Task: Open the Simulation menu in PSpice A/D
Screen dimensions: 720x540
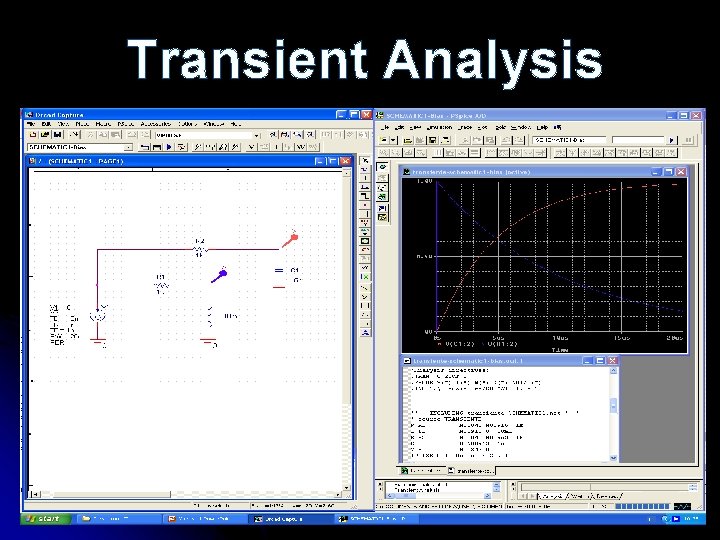Action: [439, 127]
